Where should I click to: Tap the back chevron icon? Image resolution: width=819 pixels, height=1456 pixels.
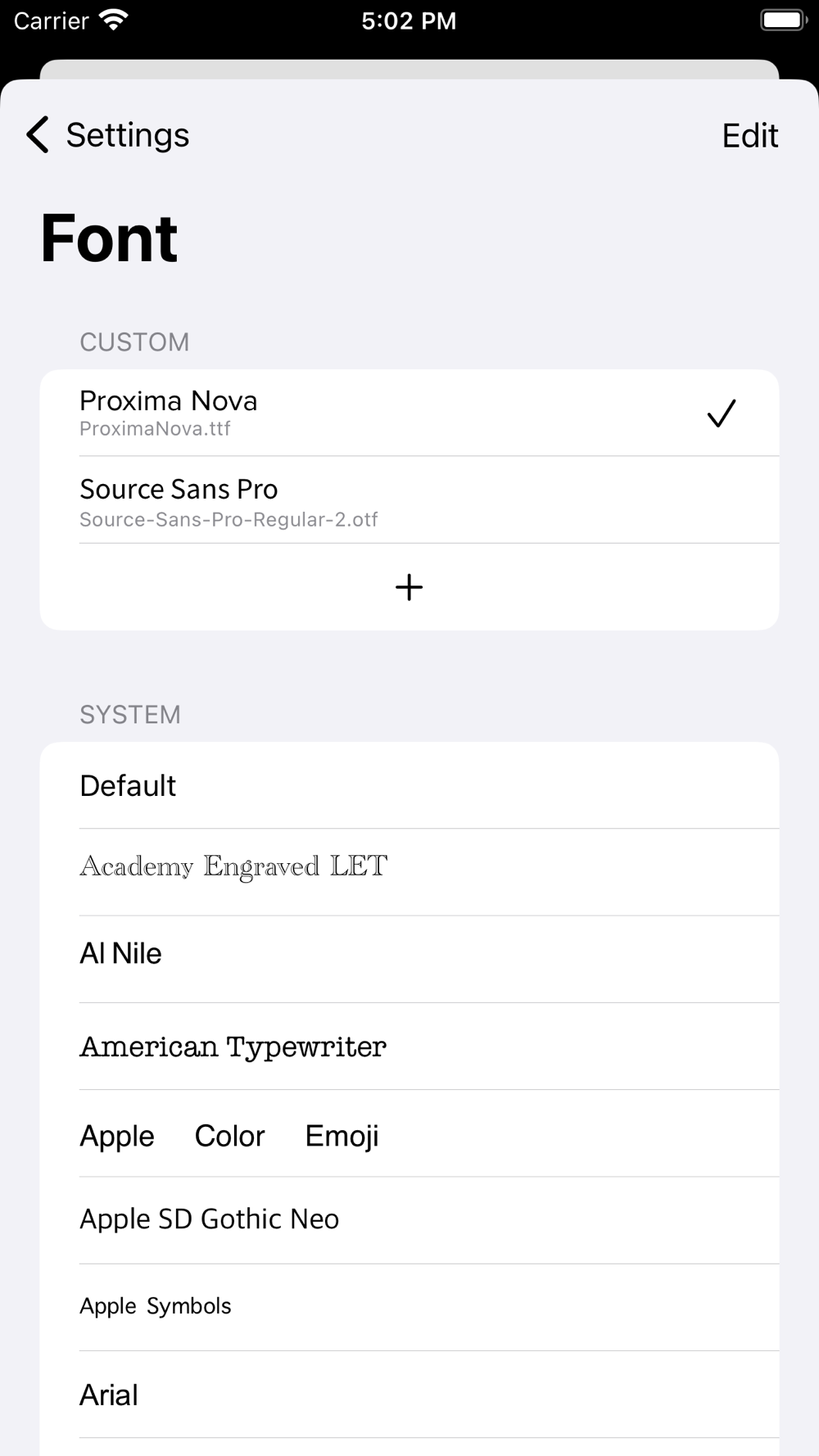click(38, 134)
